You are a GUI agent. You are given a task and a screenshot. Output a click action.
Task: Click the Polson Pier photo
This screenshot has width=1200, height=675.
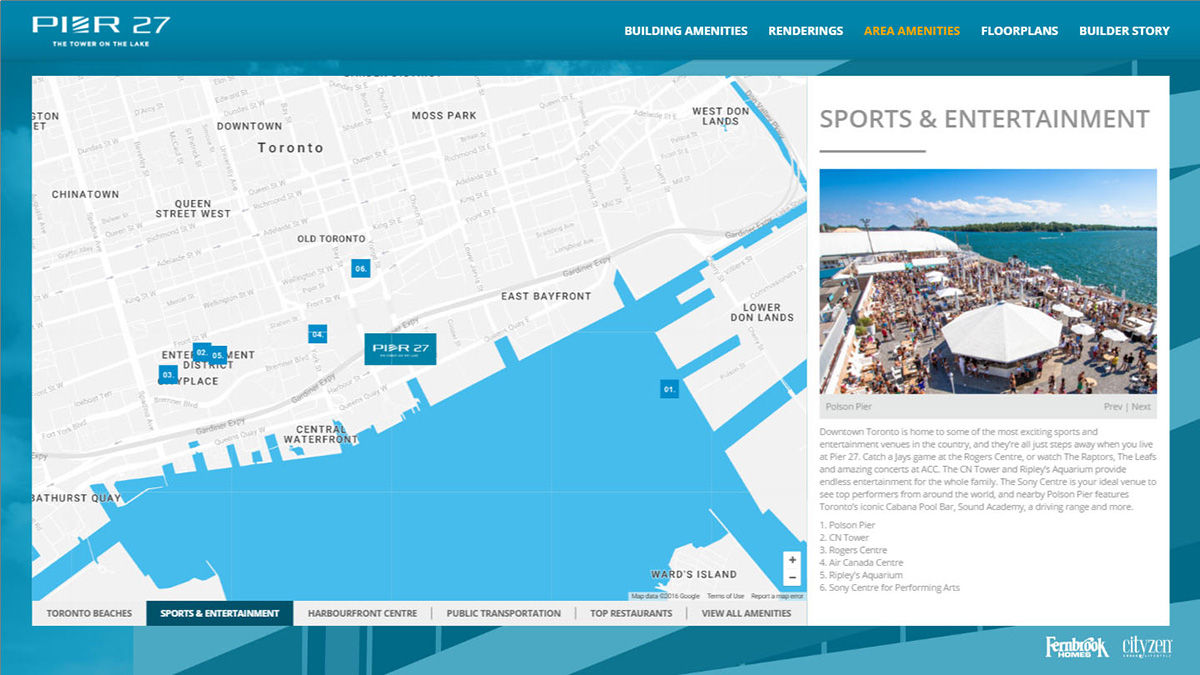[988, 281]
